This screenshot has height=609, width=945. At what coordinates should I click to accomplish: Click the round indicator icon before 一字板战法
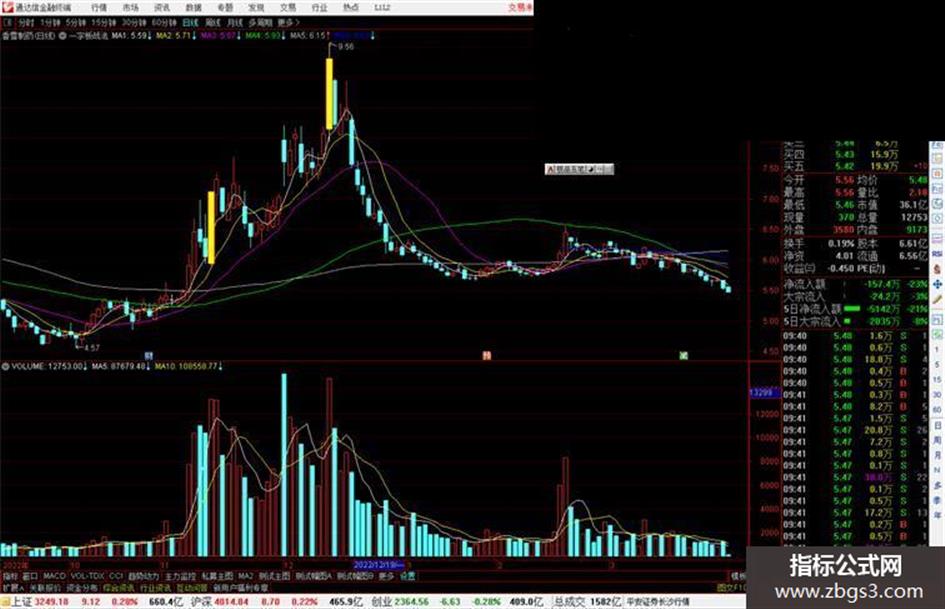pyautogui.click(x=63, y=36)
